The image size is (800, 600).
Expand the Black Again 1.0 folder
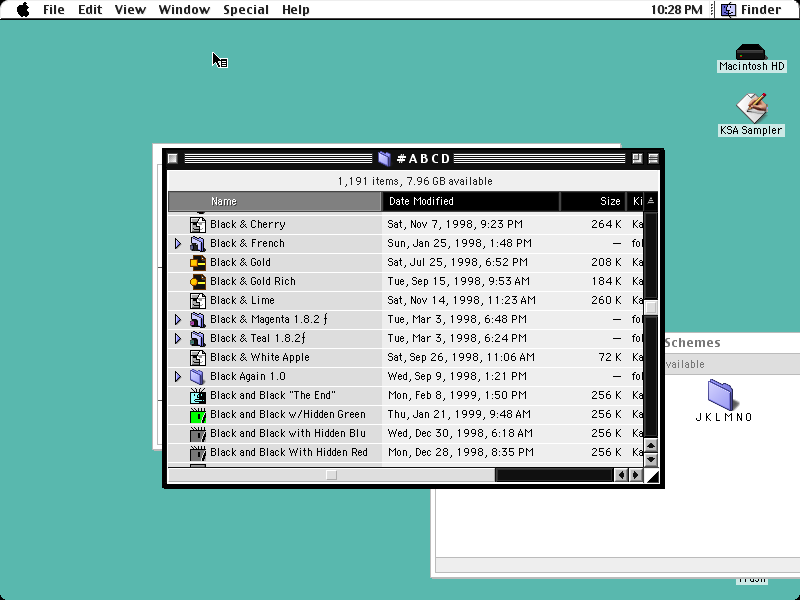[178, 377]
